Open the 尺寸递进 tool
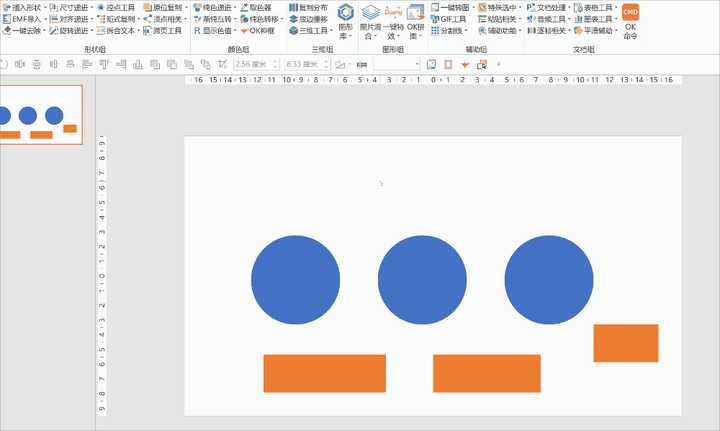The width and height of the screenshot is (720, 431). (71, 8)
